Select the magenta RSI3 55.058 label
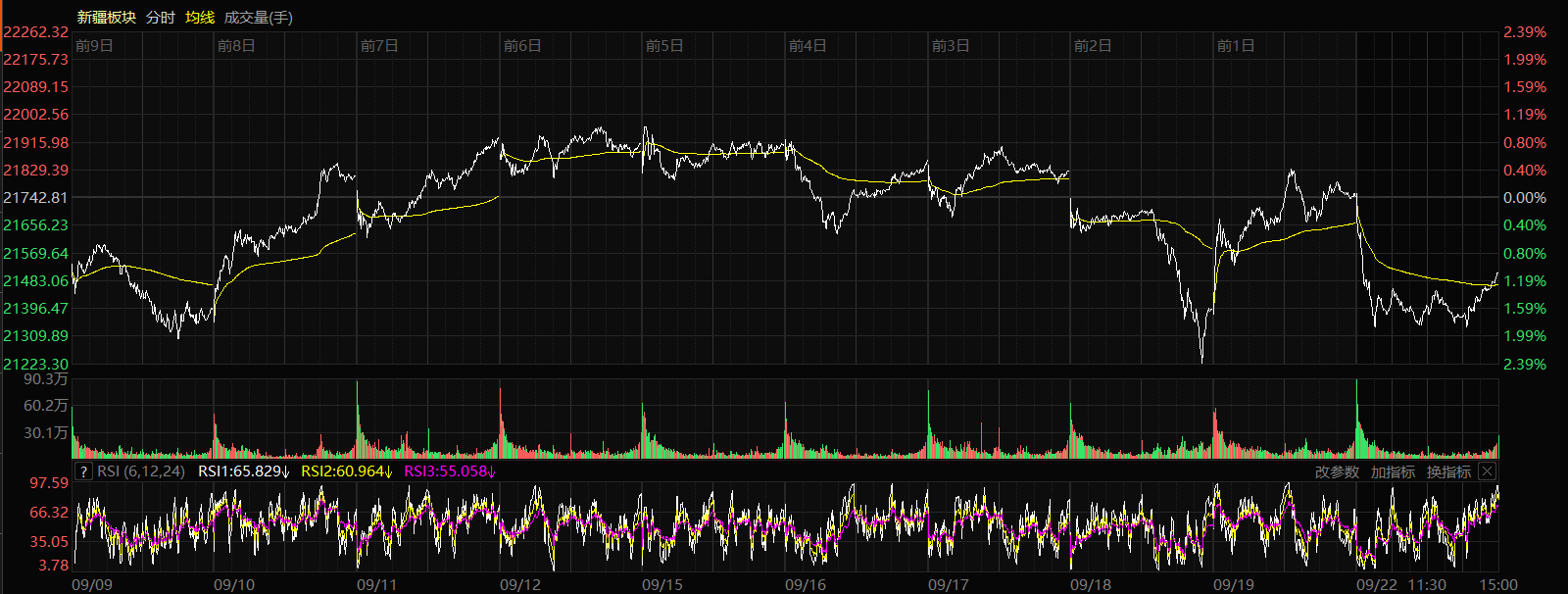 (450, 471)
